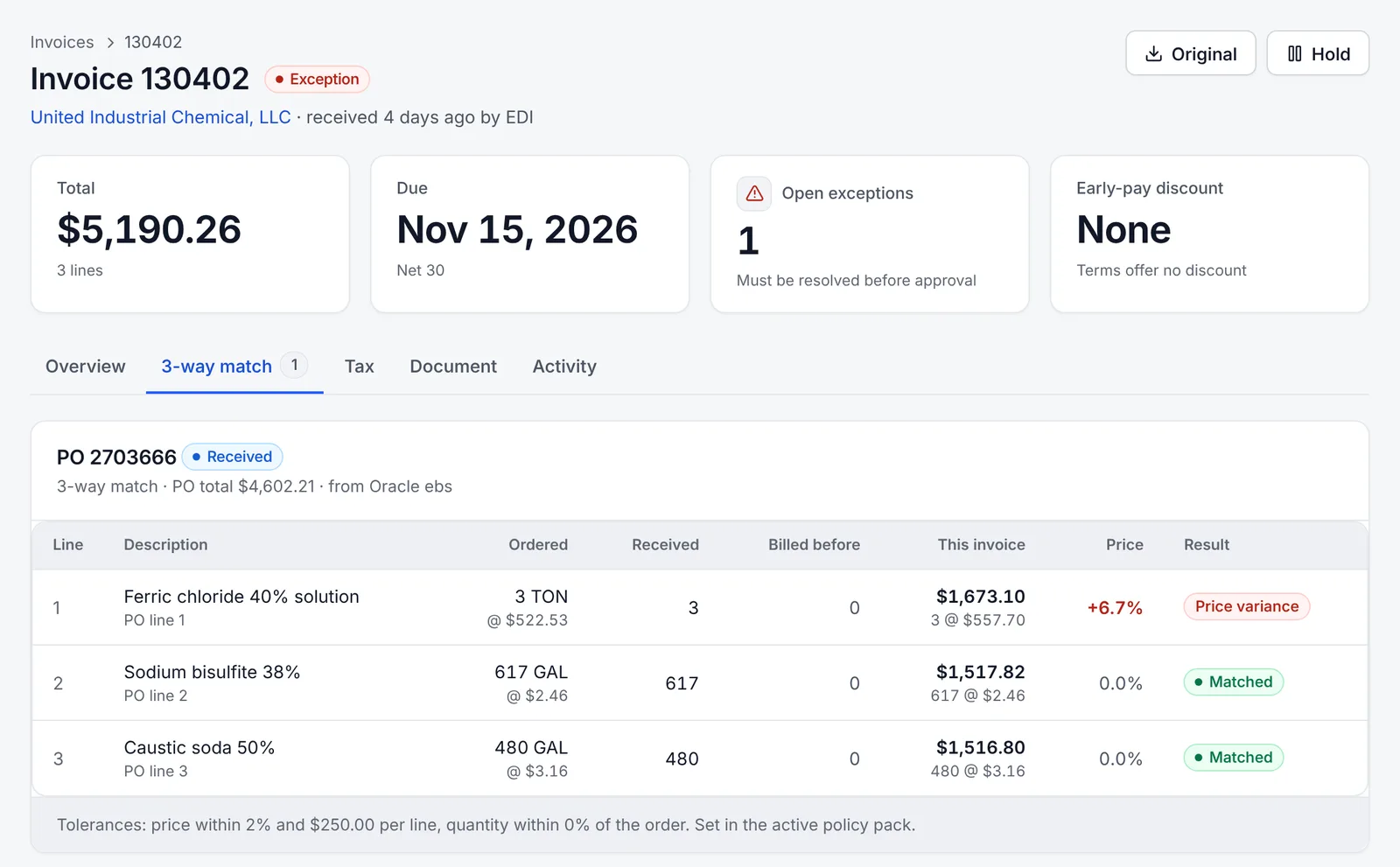Click the breadcrumb chevron after Invoices
The width and height of the screenshot is (1400, 867).
click(110, 43)
